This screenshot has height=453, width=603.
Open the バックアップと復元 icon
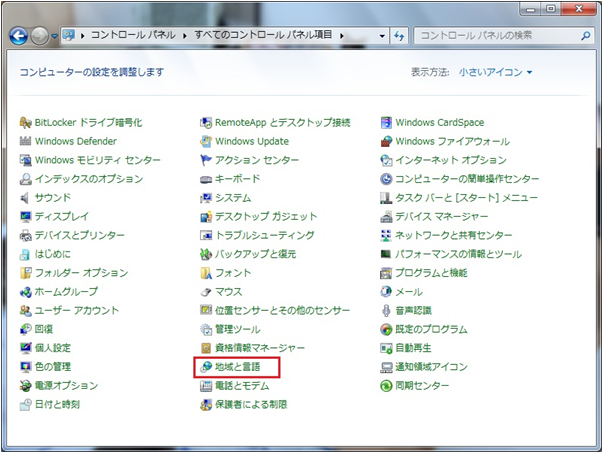click(x=206, y=254)
